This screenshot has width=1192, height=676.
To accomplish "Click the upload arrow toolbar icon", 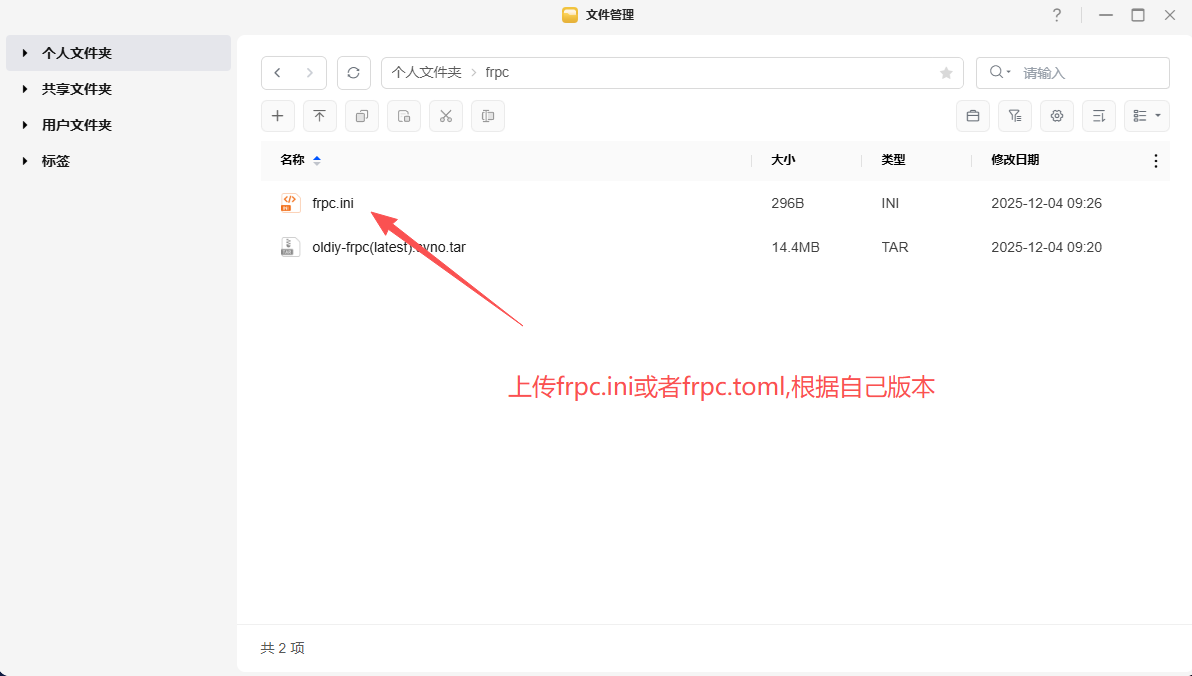I will tap(320, 116).
